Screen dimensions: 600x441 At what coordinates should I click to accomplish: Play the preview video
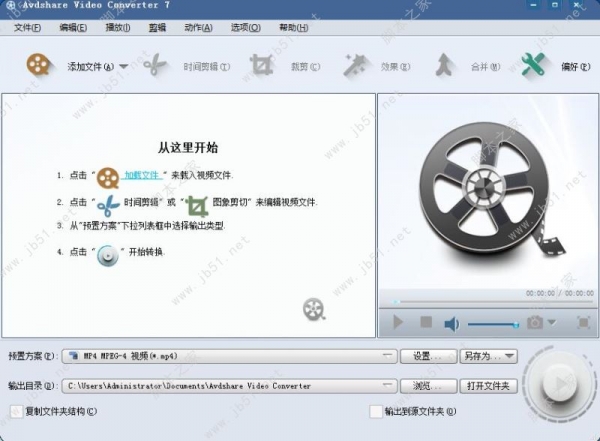coord(398,322)
